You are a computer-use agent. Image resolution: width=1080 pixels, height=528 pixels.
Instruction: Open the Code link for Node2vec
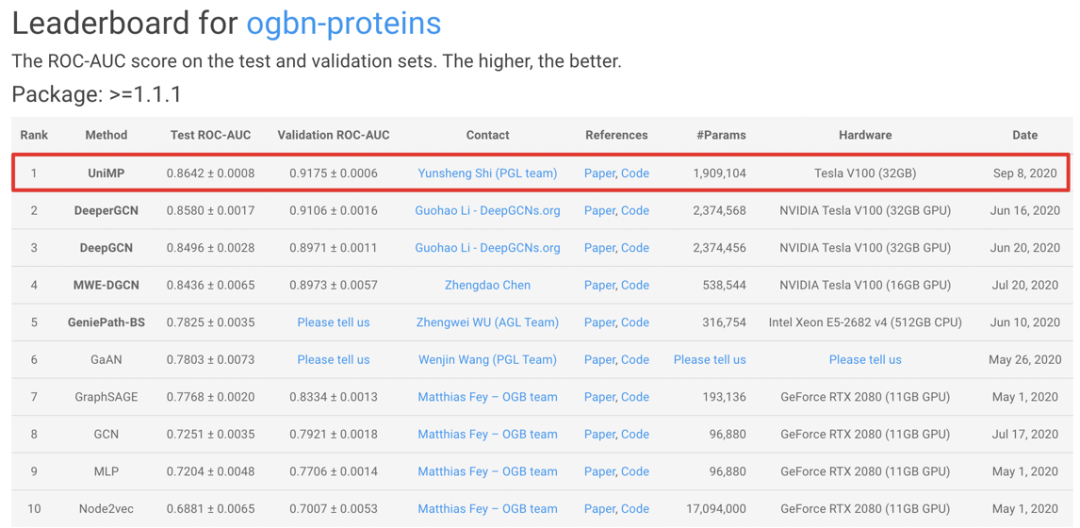coord(635,509)
